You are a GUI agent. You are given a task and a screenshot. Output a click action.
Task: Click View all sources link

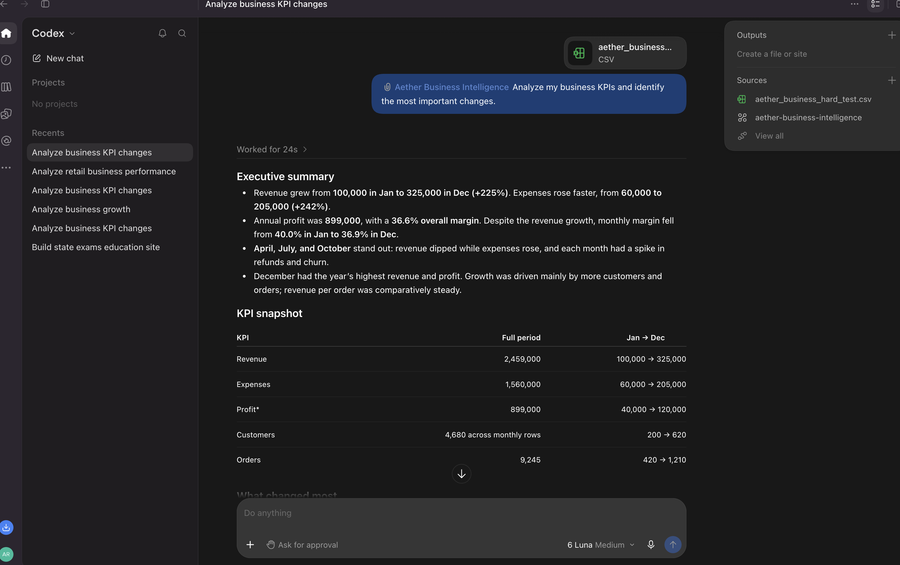click(769, 136)
